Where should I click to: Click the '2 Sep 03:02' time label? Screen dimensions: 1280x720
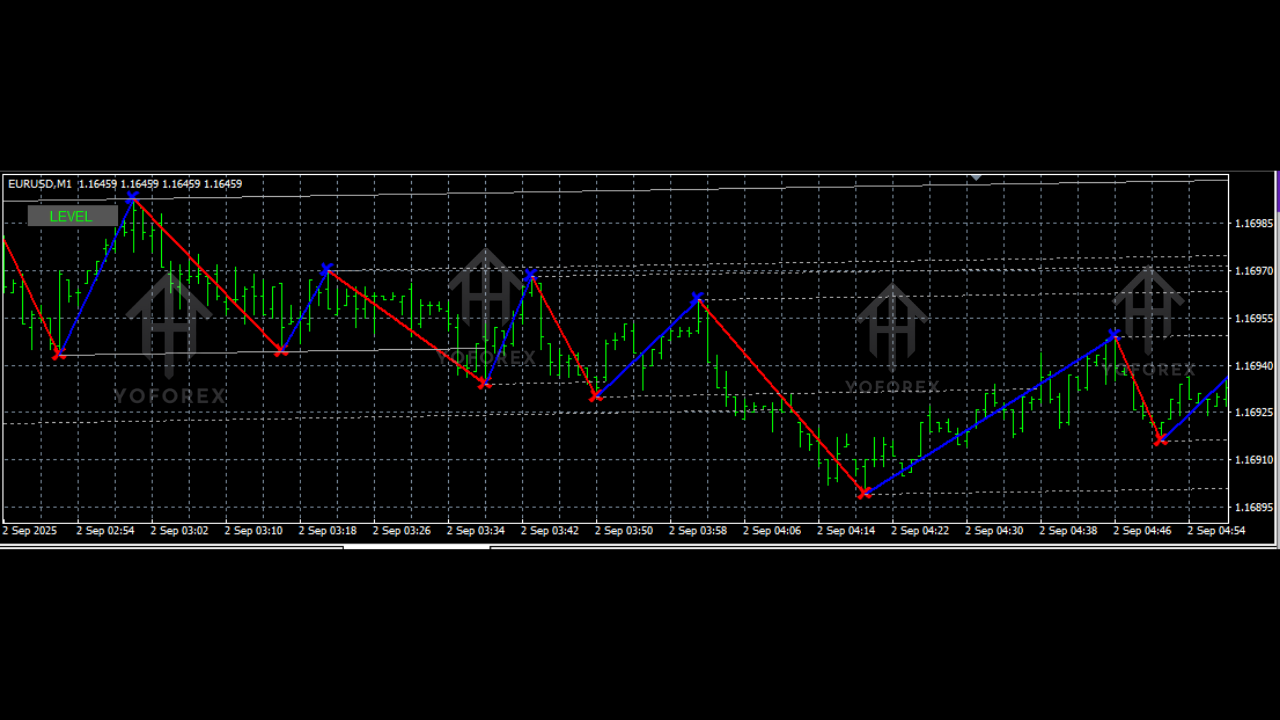pos(179,531)
